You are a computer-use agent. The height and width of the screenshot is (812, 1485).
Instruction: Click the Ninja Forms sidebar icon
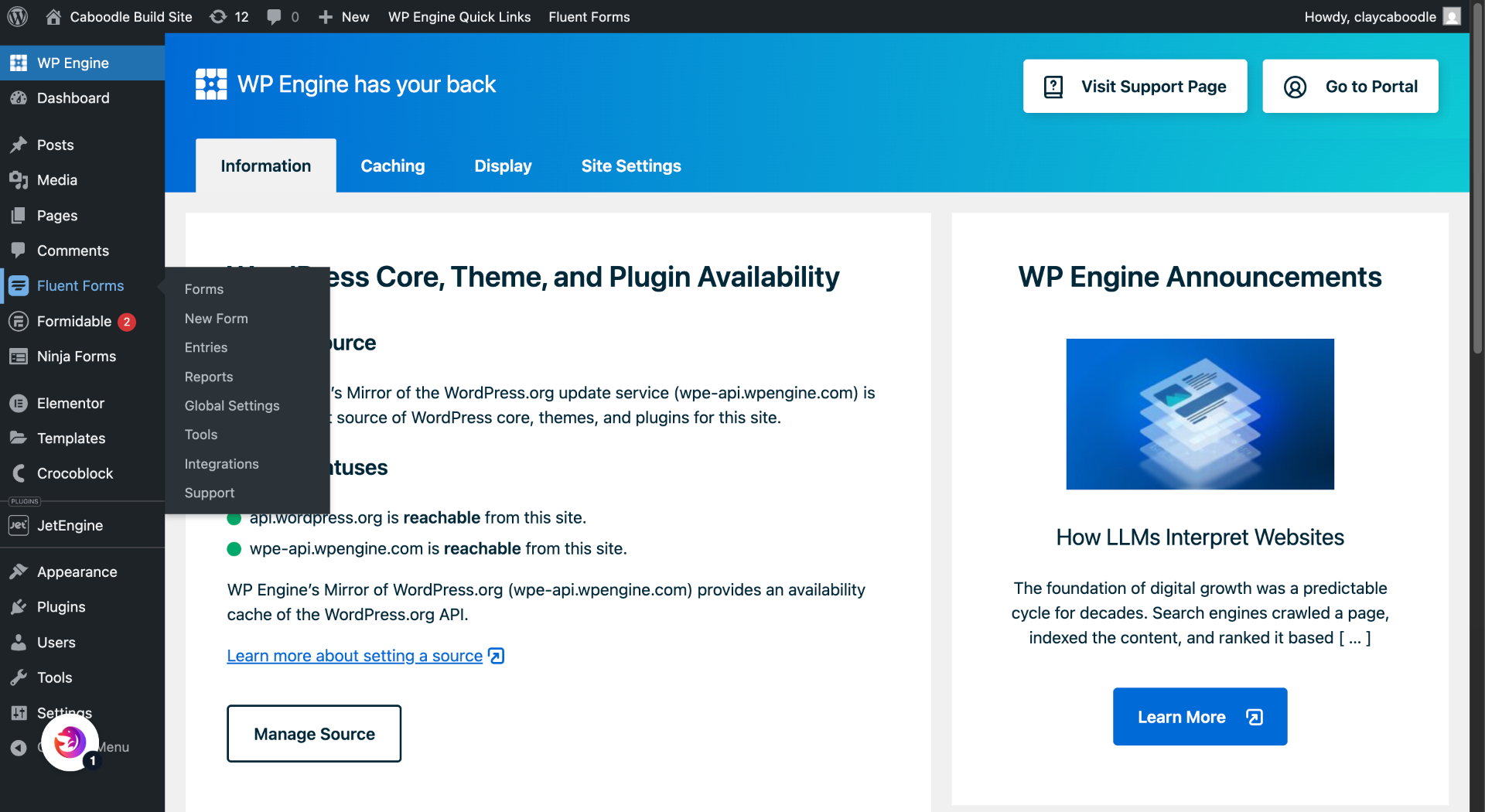[19, 357]
